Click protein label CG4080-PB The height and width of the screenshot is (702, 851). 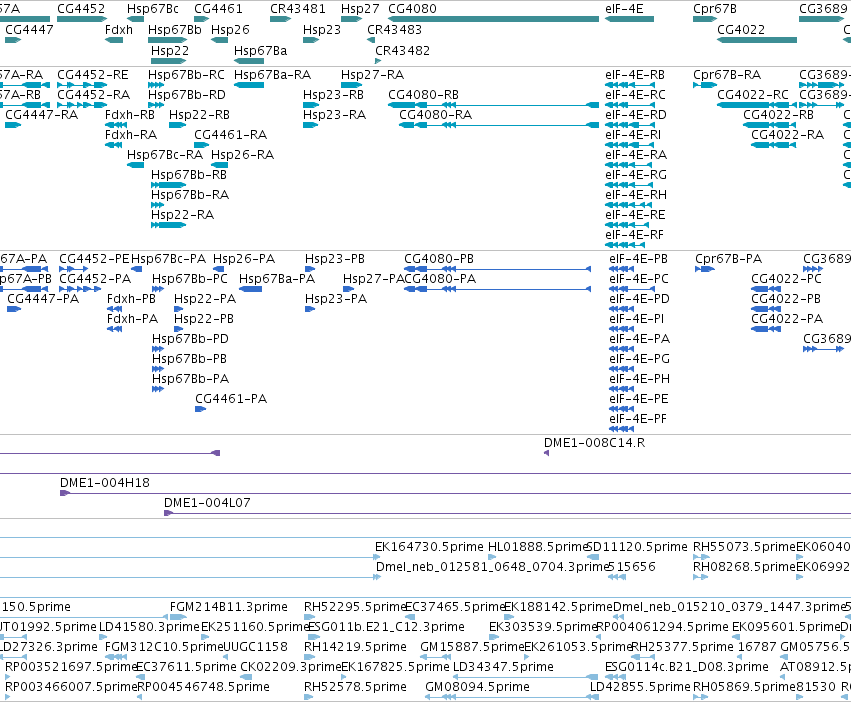coord(439,258)
